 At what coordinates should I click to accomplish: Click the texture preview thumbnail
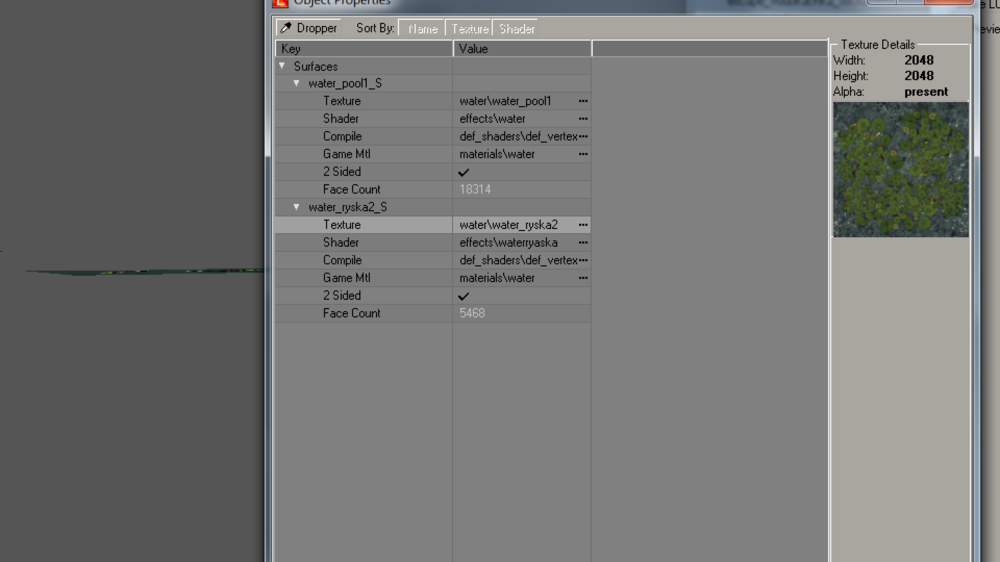click(x=901, y=169)
